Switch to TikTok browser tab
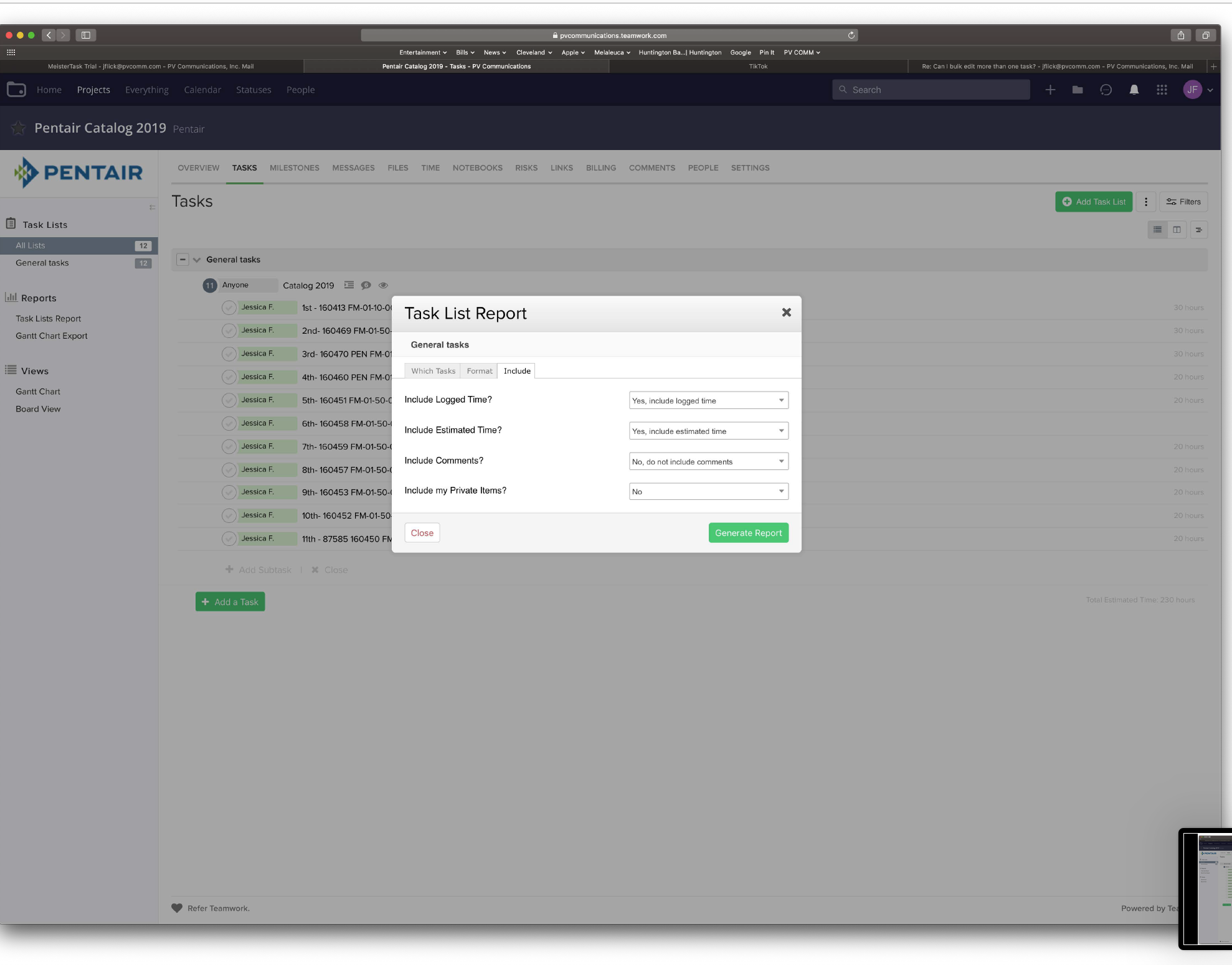This screenshot has width=1232, height=965. click(758, 67)
